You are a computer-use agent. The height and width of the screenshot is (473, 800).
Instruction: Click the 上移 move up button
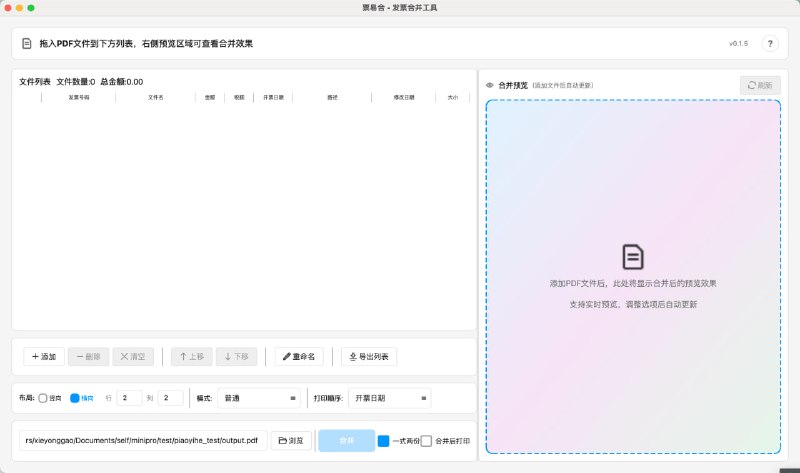[x=192, y=356]
